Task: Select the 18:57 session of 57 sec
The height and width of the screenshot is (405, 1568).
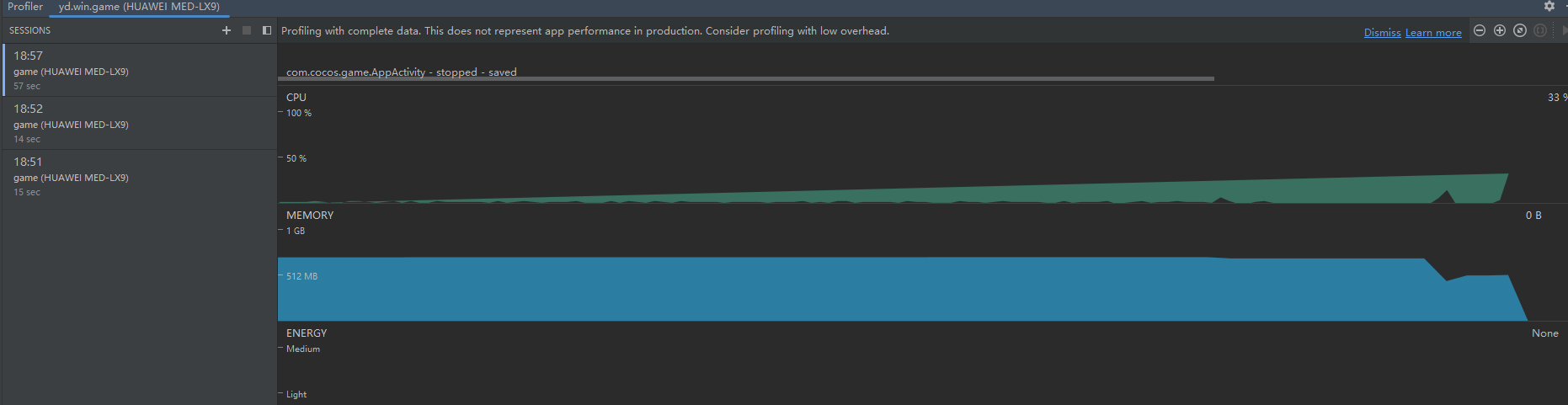Action: point(139,70)
